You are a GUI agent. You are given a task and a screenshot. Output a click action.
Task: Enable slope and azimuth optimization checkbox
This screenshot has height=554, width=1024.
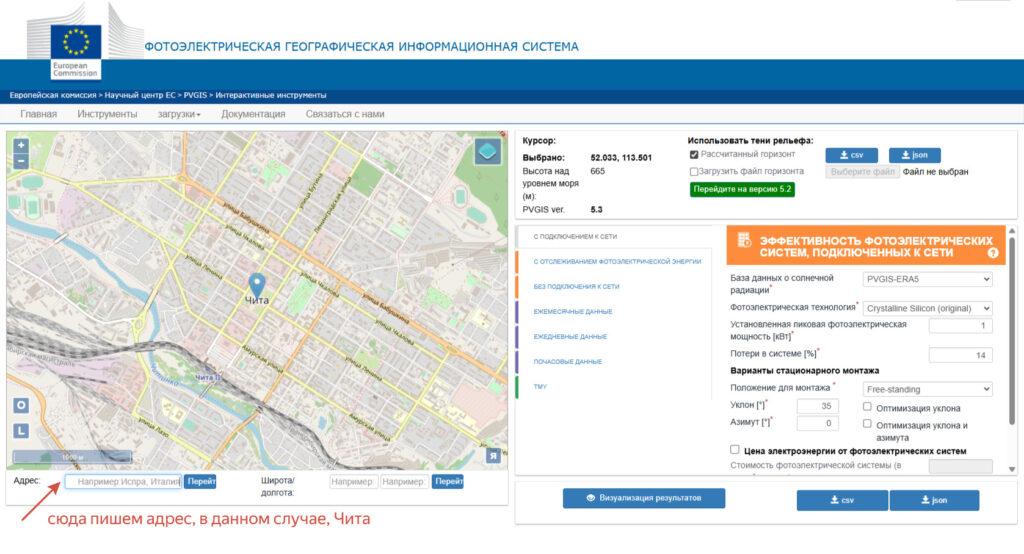[867, 423]
